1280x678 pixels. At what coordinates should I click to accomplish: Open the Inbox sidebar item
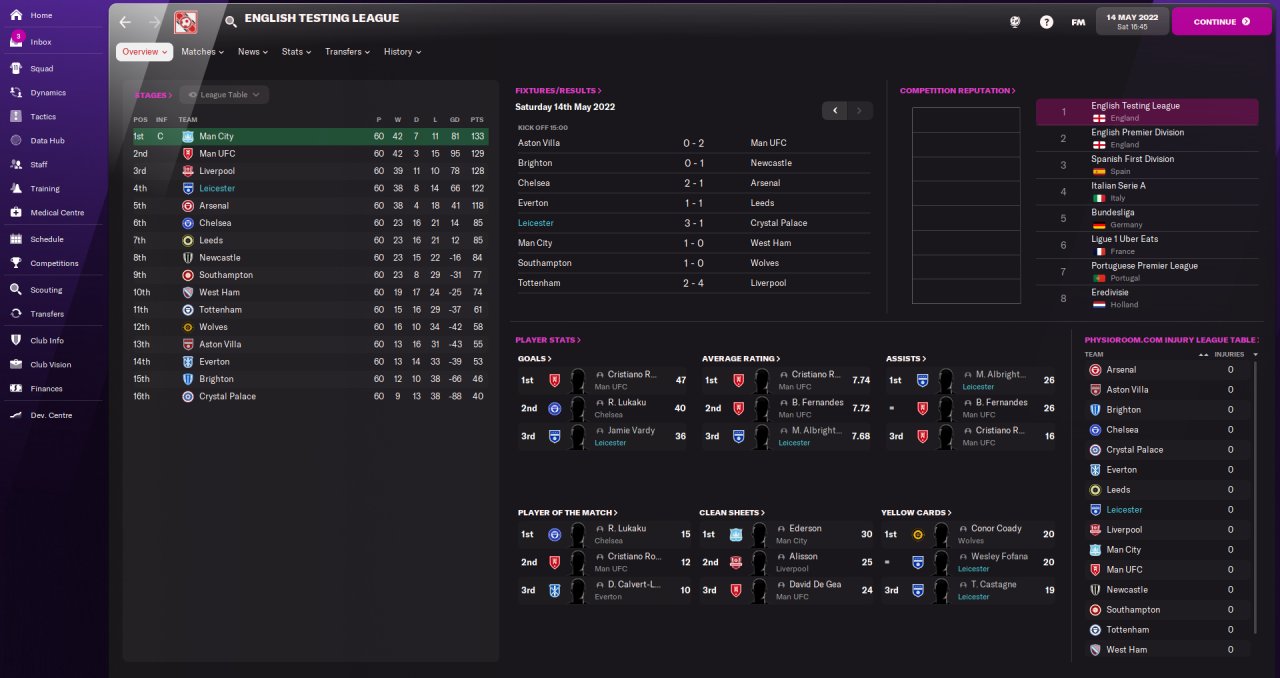[x=40, y=42]
